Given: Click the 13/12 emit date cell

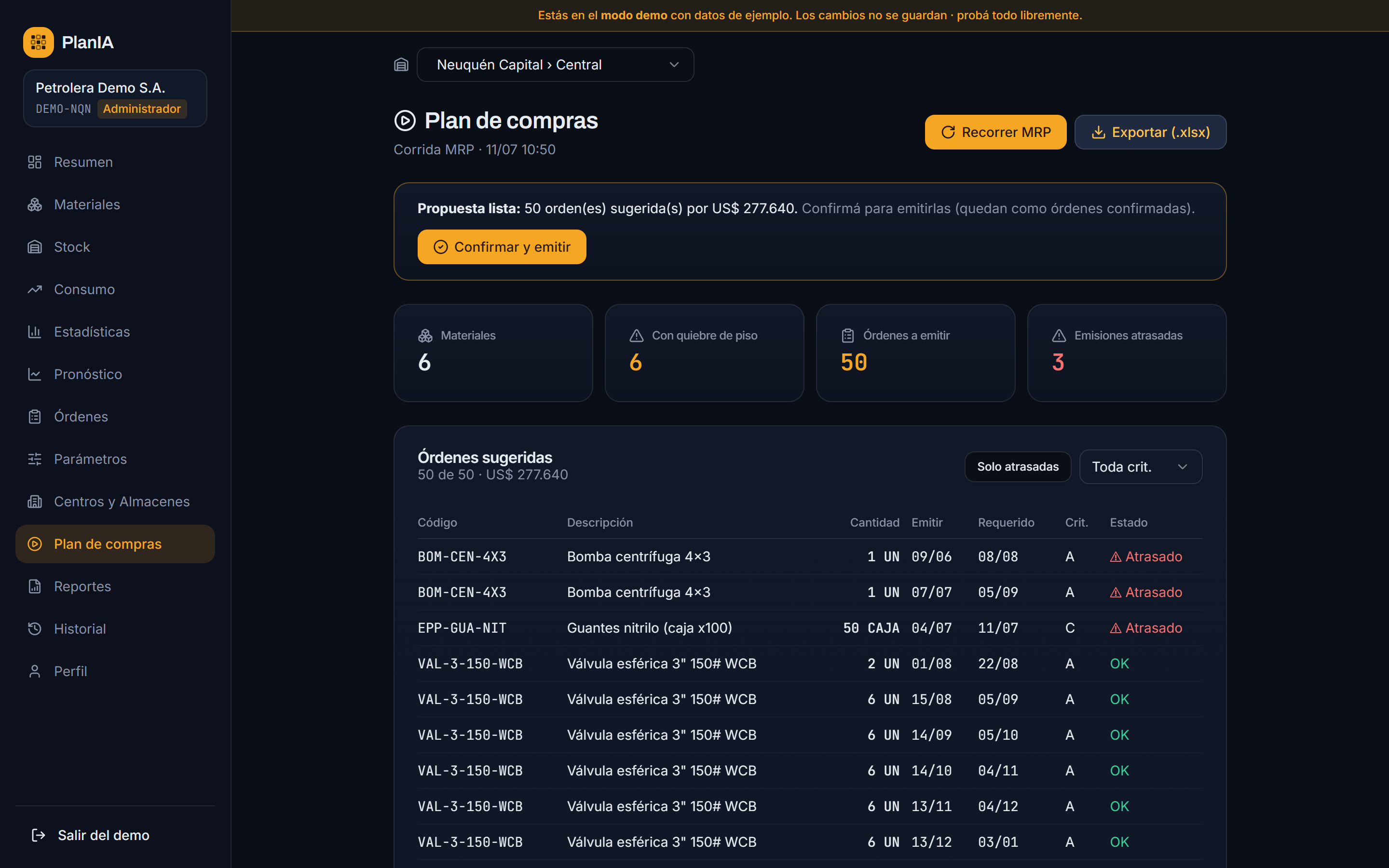Looking at the screenshot, I should tap(932, 842).
